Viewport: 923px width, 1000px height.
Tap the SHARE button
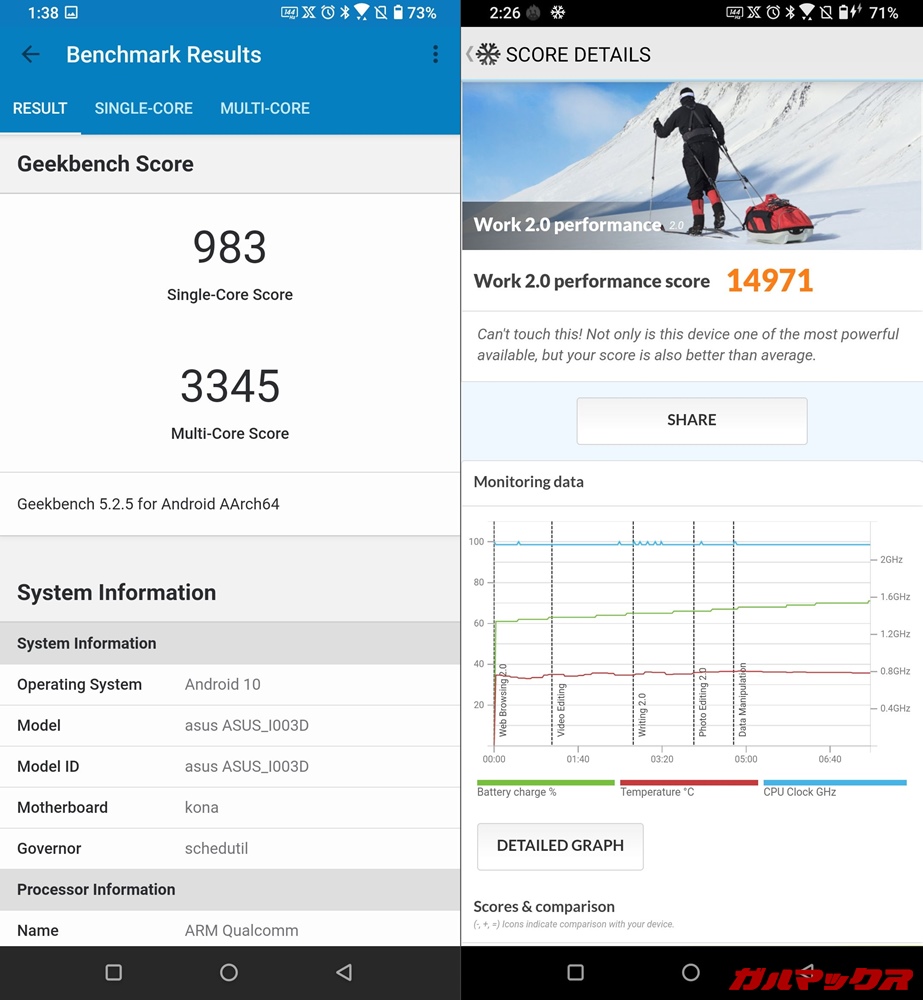click(x=691, y=420)
